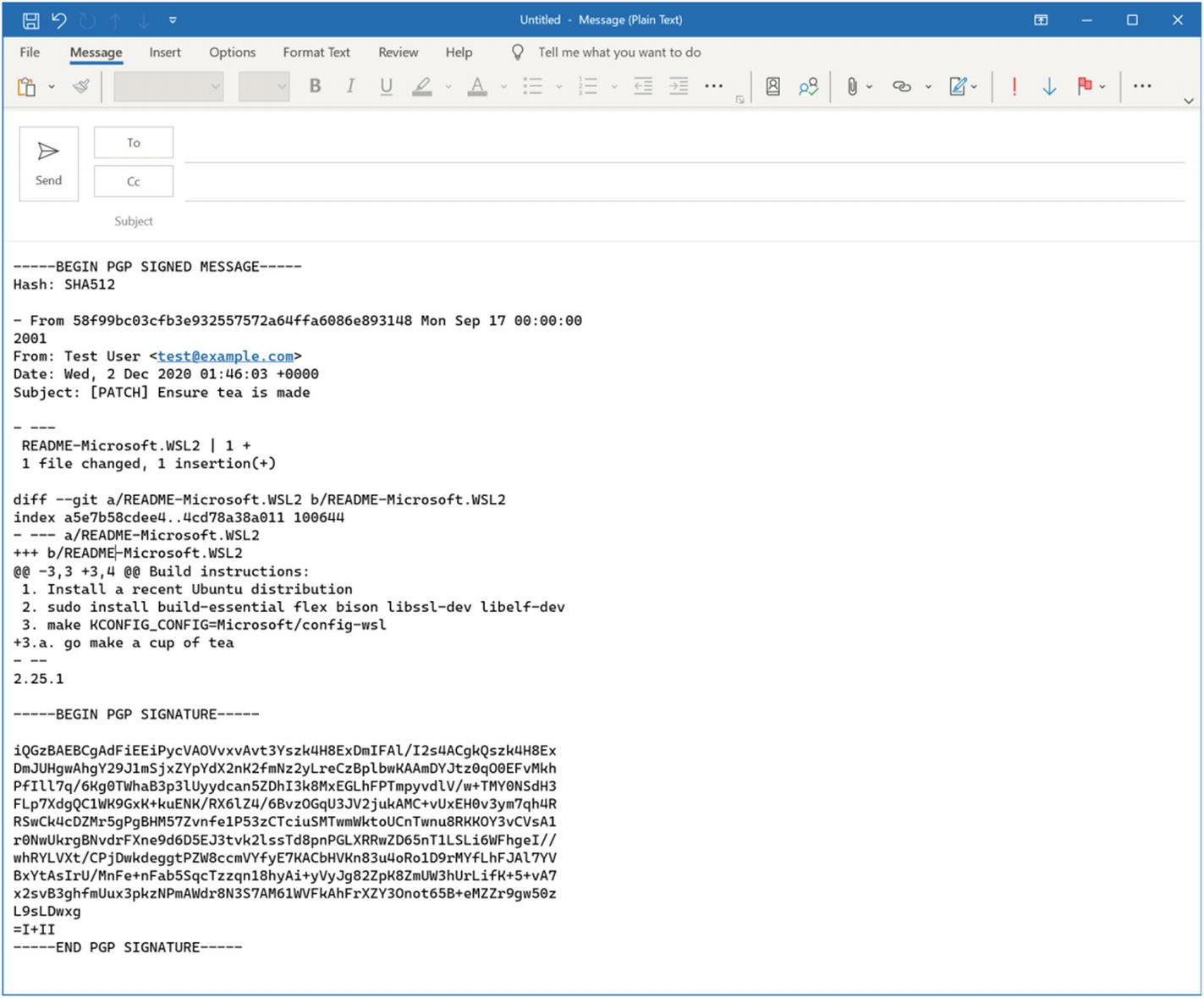
Task: Click the lightbulb Tell Me icon
Action: click(518, 52)
